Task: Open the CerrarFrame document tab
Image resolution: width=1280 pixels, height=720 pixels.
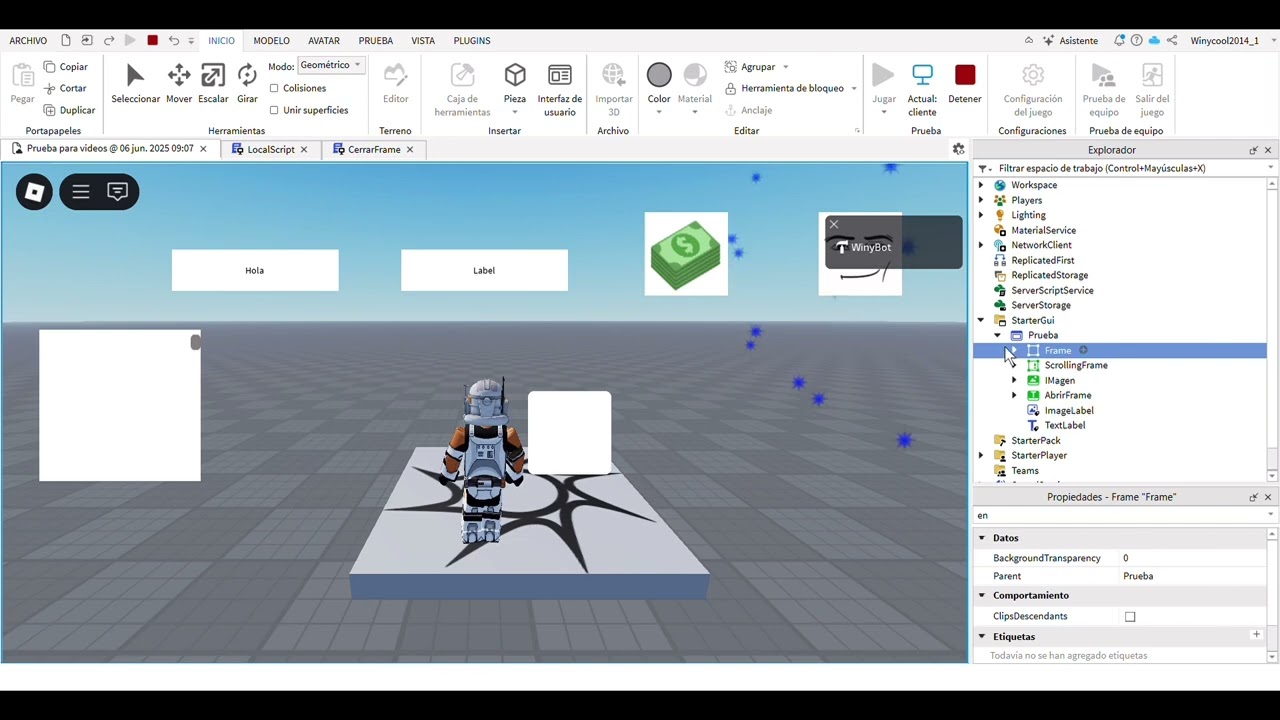Action: [373, 149]
